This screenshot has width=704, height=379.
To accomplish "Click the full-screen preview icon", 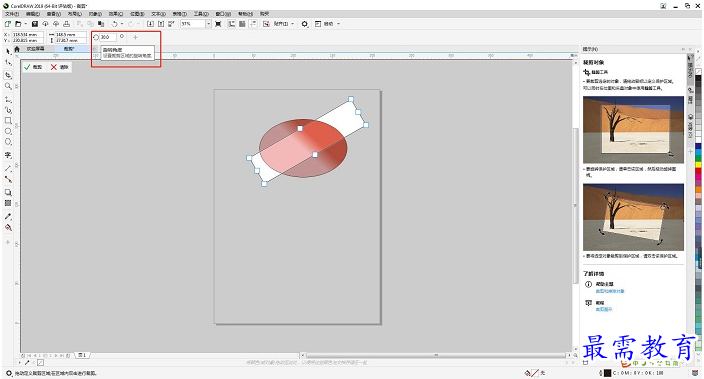I will point(218,24).
